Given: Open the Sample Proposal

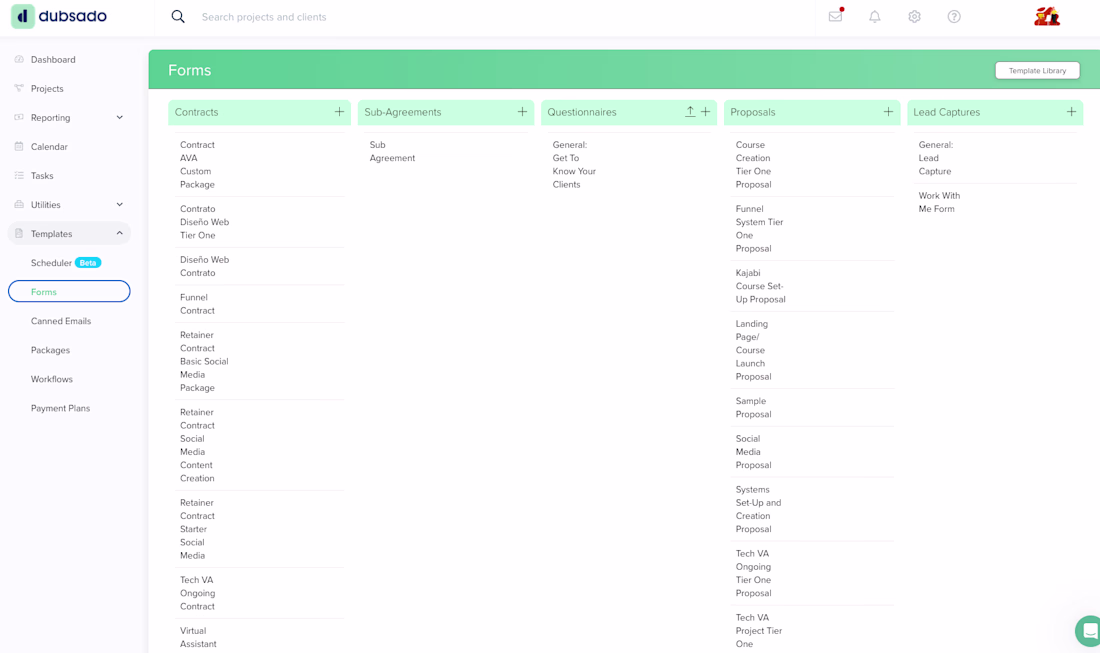Looking at the screenshot, I should click(754, 408).
